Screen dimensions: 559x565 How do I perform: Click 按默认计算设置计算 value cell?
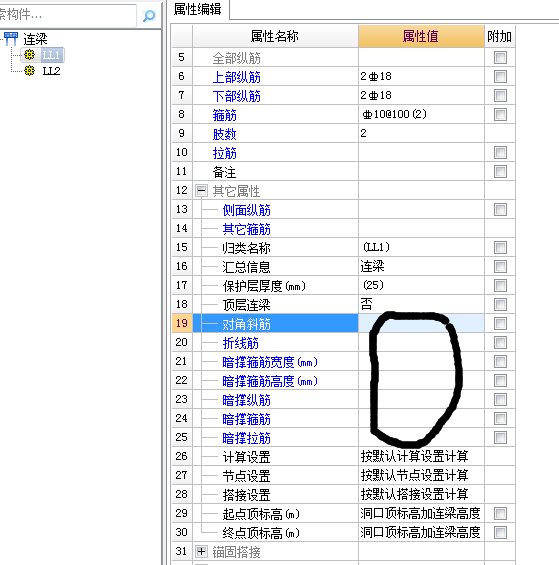pos(421,456)
